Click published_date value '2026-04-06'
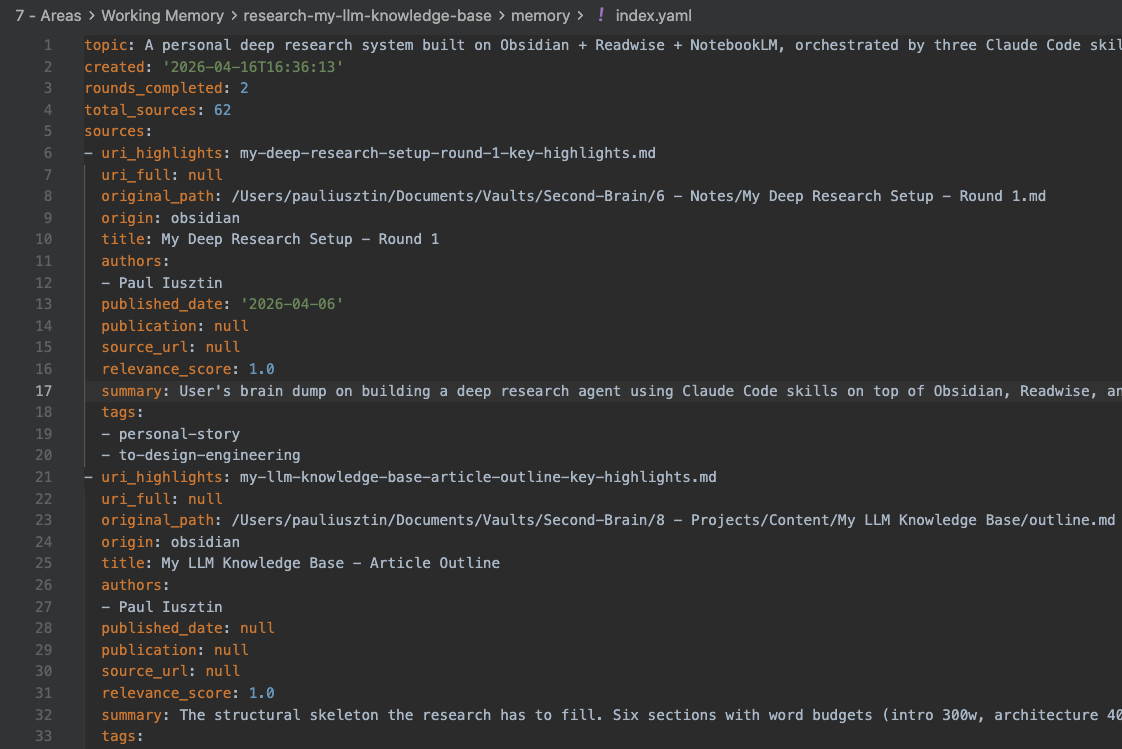The height and width of the screenshot is (749, 1122). pyautogui.click(x=292, y=304)
